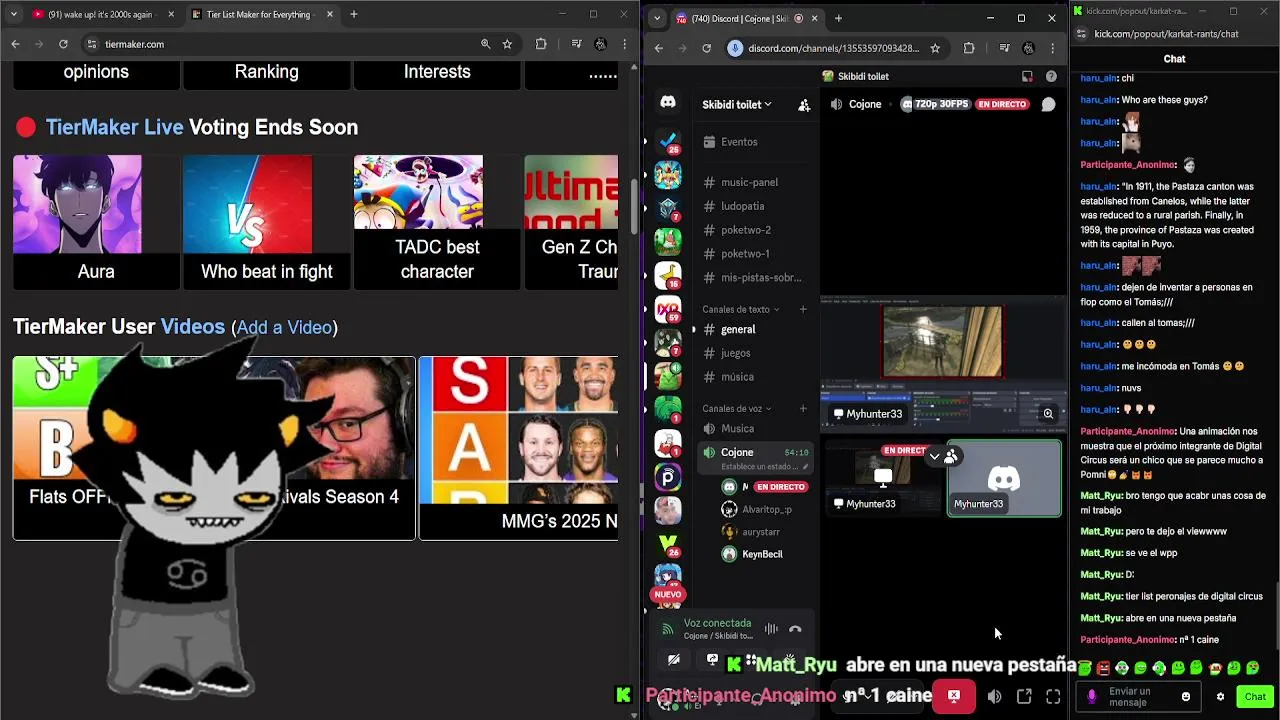Add channel to Canales de texto
The width and height of the screenshot is (1280, 720).
[802, 309]
